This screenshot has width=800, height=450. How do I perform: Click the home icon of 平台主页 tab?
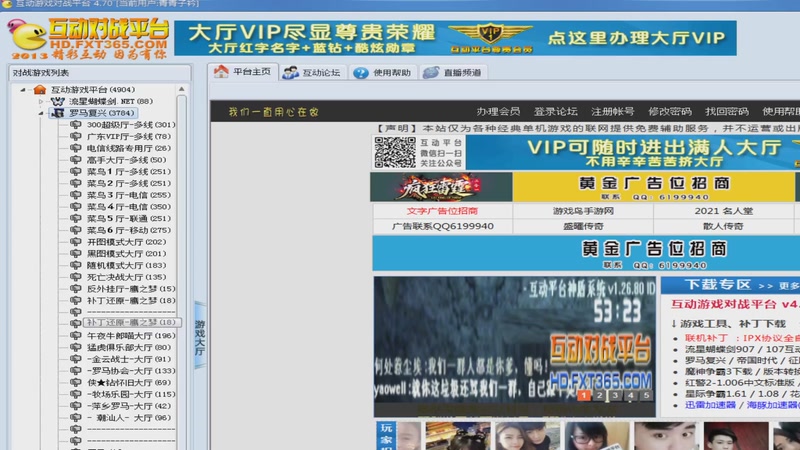[x=221, y=71]
